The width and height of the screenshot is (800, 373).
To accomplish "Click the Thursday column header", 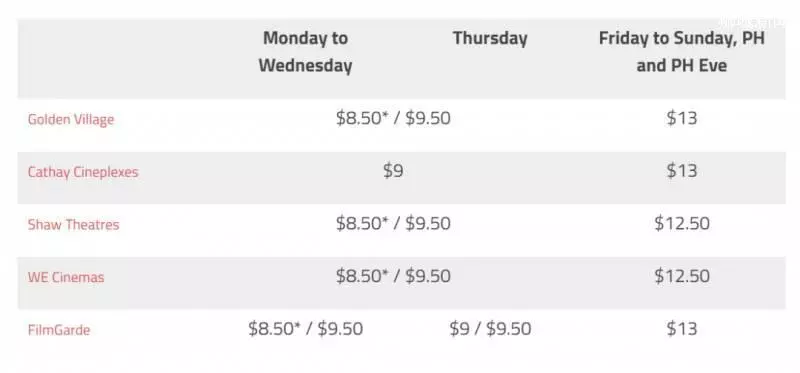I will (x=490, y=38).
